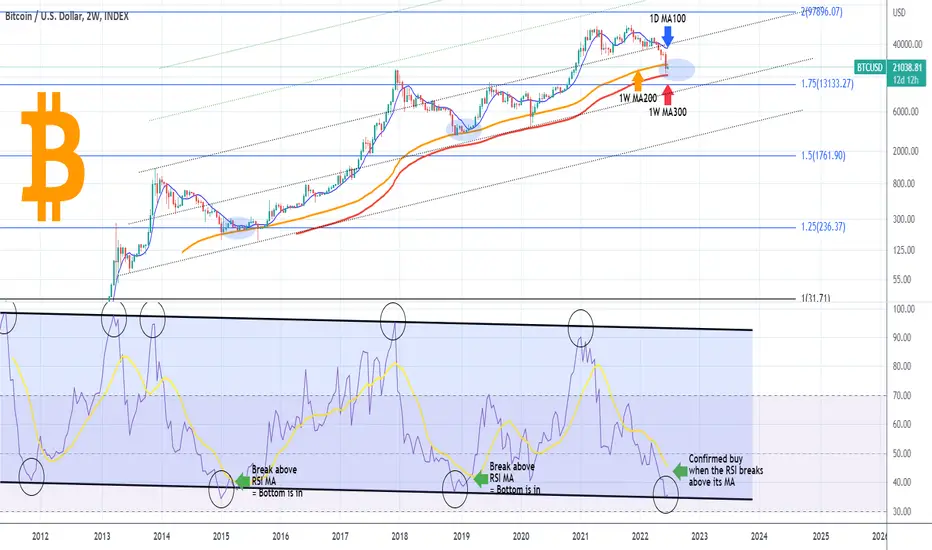
Task: Click the 2014 label on the time axis
Action: (x=162, y=536)
